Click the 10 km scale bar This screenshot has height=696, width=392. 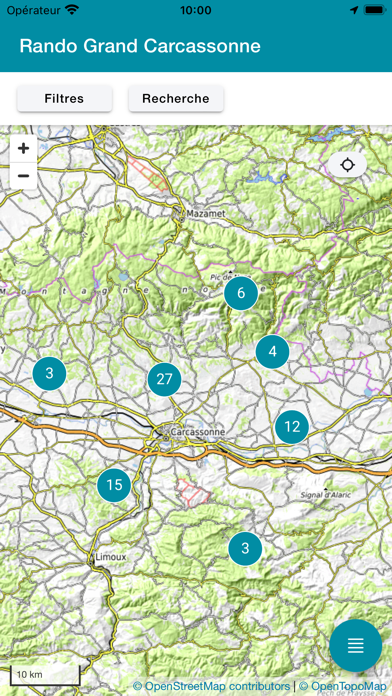pos(45,675)
